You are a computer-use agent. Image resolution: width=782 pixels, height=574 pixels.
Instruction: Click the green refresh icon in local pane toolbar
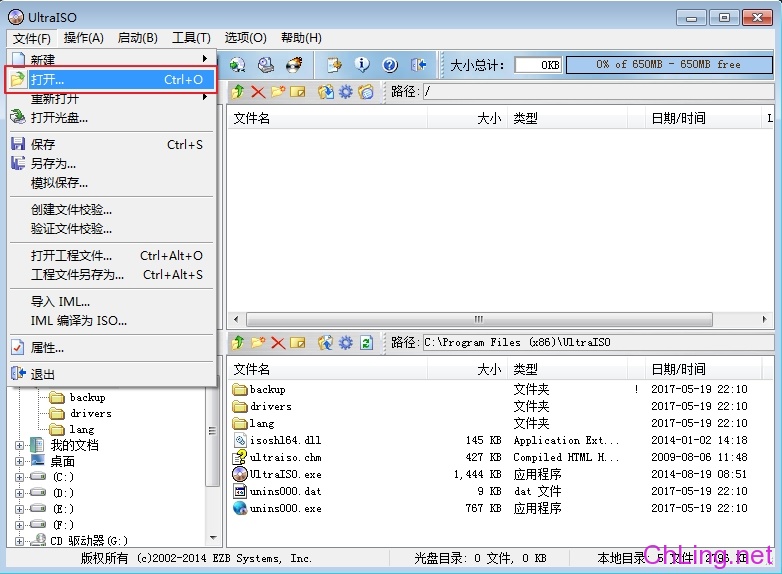[x=367, y=343]
